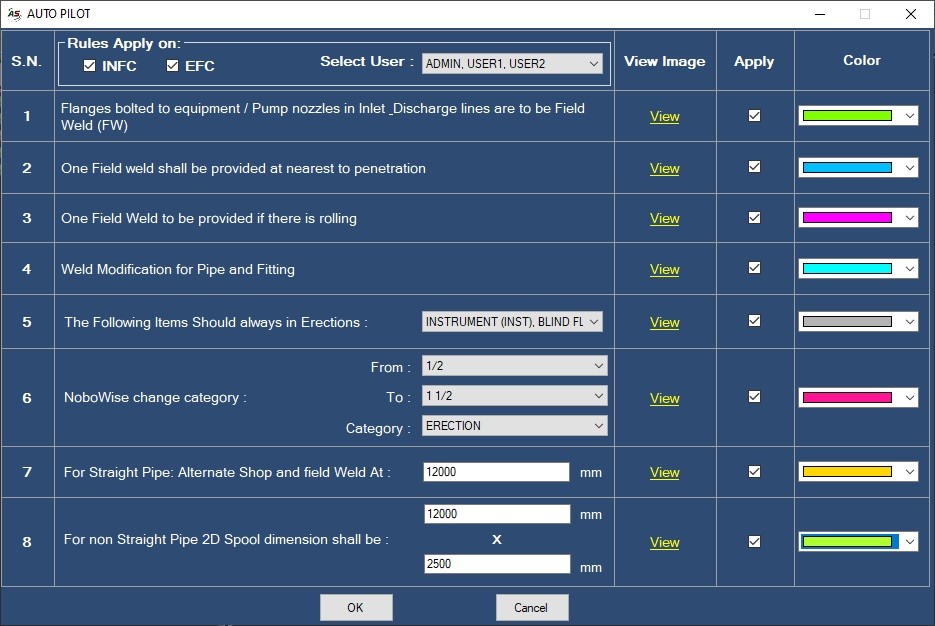Open the From size dropdown showing 1/2
The image size is (935, 626).
[515, 366]
